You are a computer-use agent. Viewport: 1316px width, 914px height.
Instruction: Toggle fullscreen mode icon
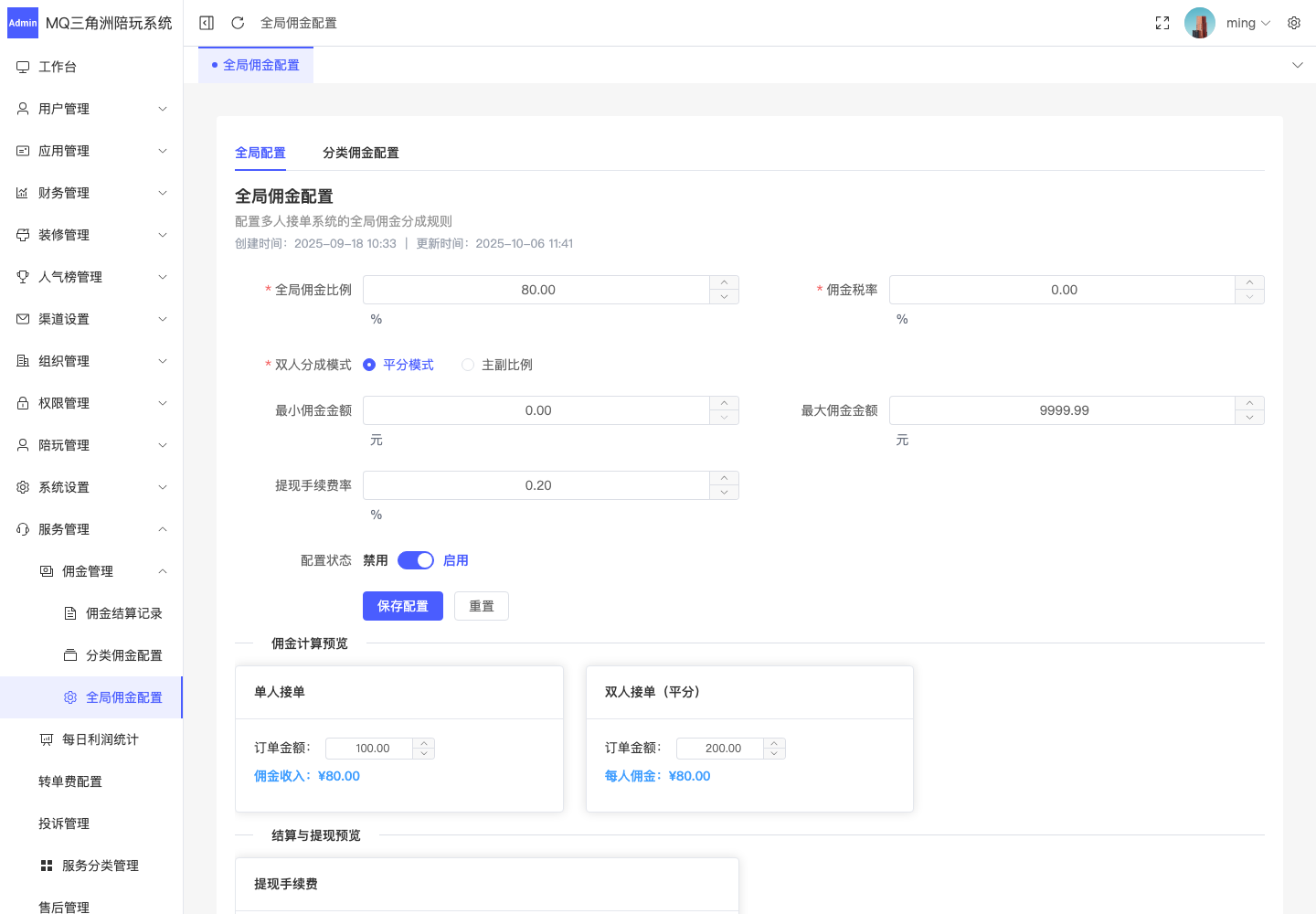[1162, 23]
